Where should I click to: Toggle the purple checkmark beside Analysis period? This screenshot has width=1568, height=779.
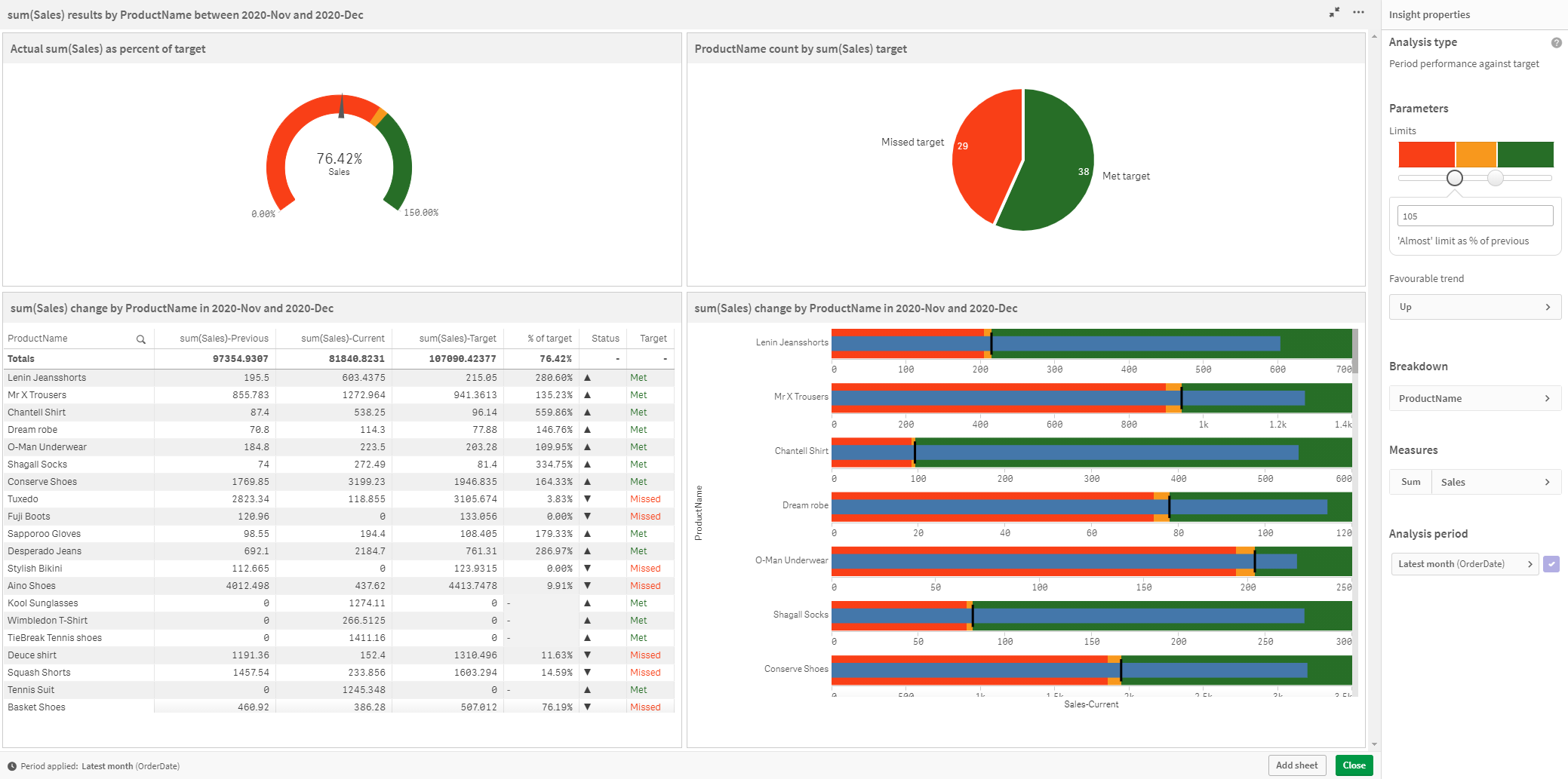pos(1551,564)
